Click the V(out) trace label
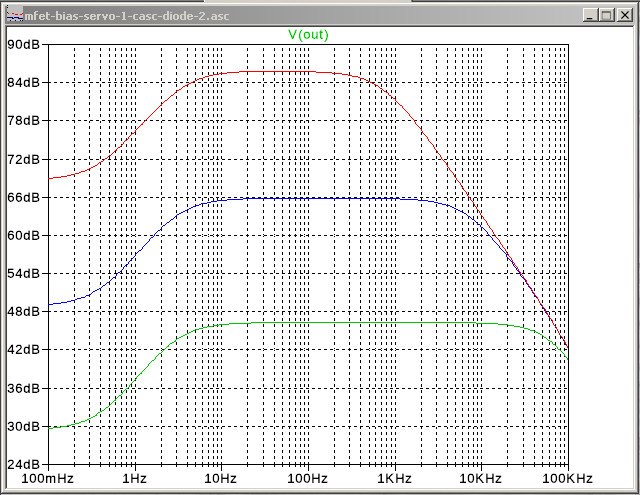Screen dimensions: 640x495 coord(308,35)
